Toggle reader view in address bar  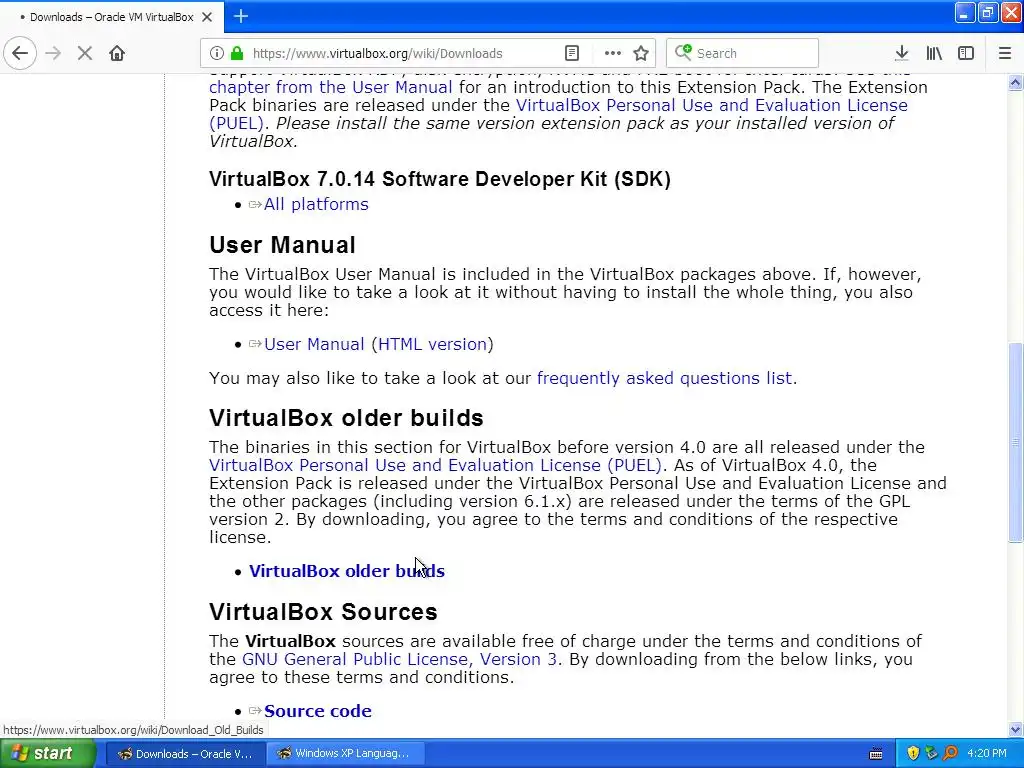tap(571, 53)
